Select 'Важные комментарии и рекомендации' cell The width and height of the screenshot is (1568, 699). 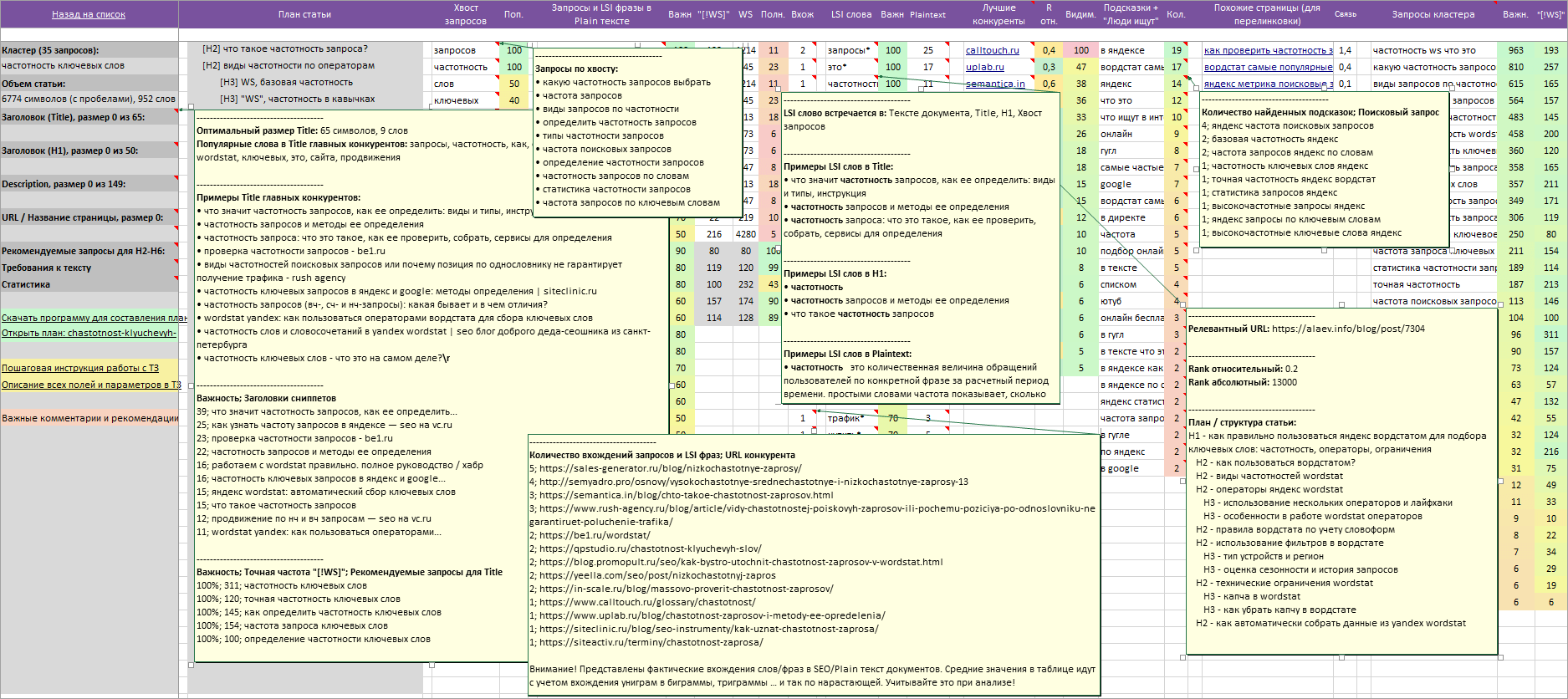click(89, 418)
